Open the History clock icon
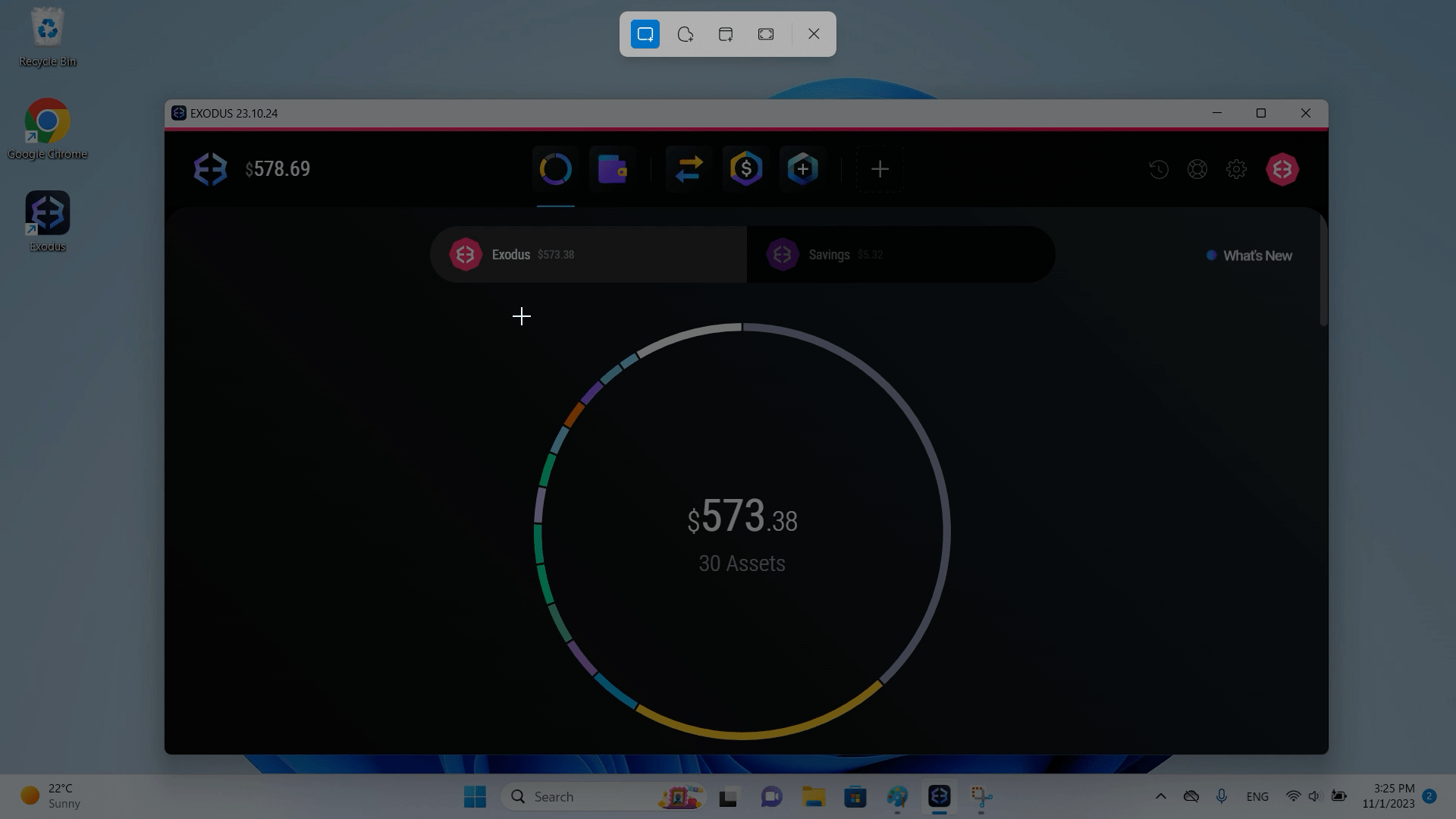 tap(1159, 169)
